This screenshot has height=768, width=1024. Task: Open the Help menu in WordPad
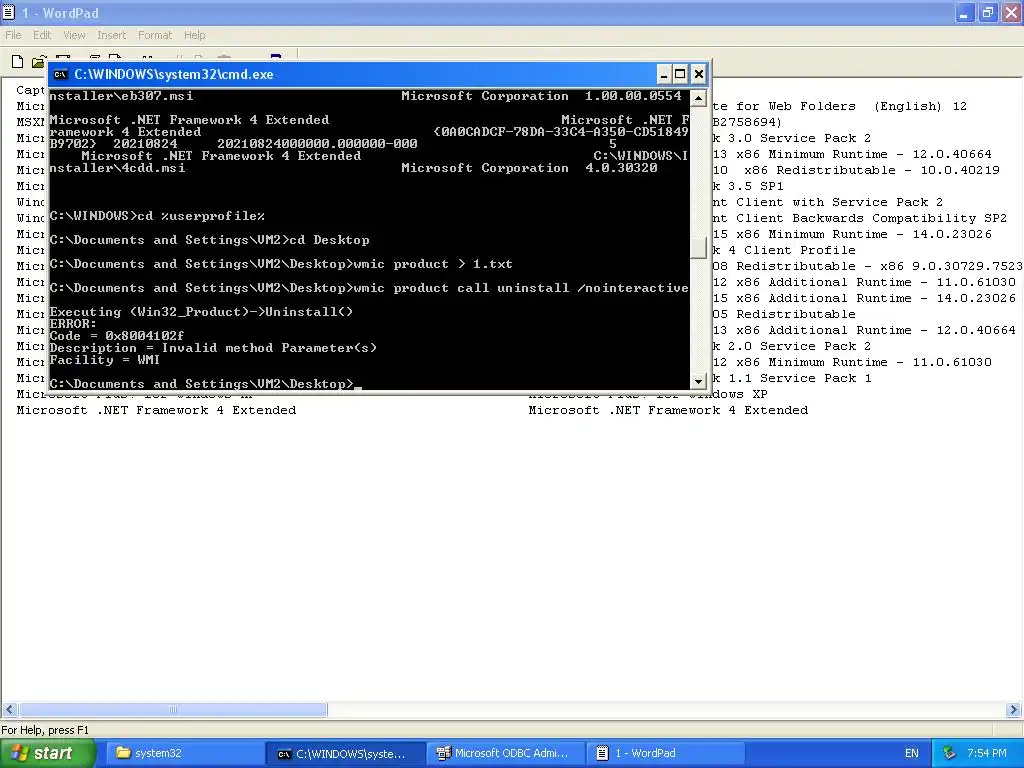pos(194,35)
